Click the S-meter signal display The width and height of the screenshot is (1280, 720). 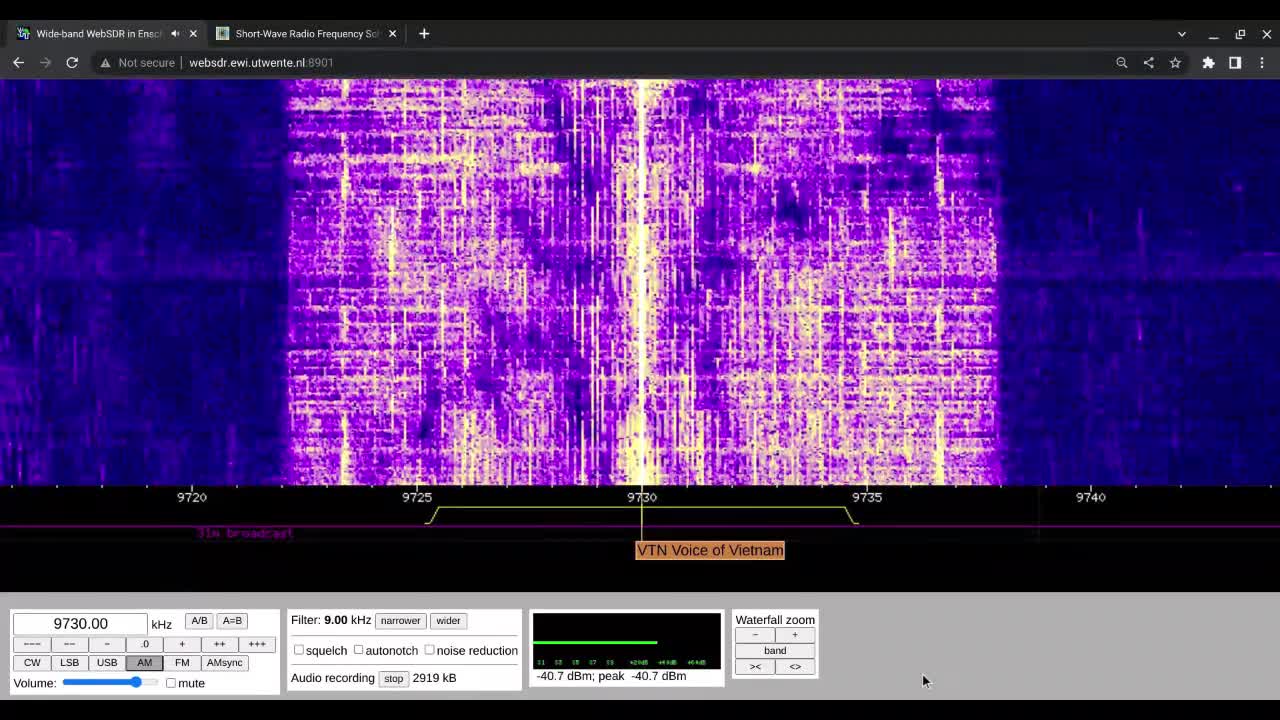coord(626,640)
